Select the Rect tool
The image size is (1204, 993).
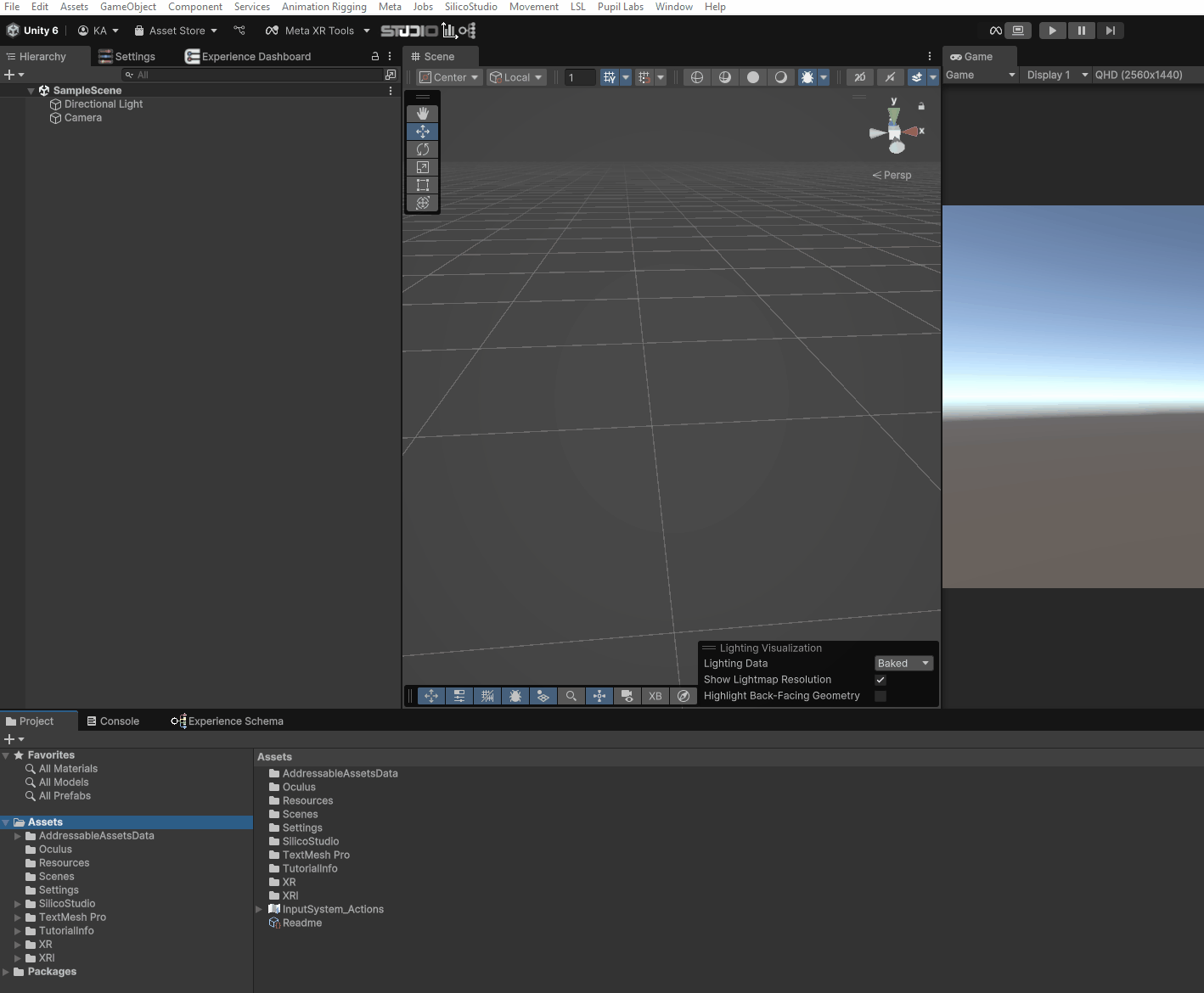click(423, 185)
